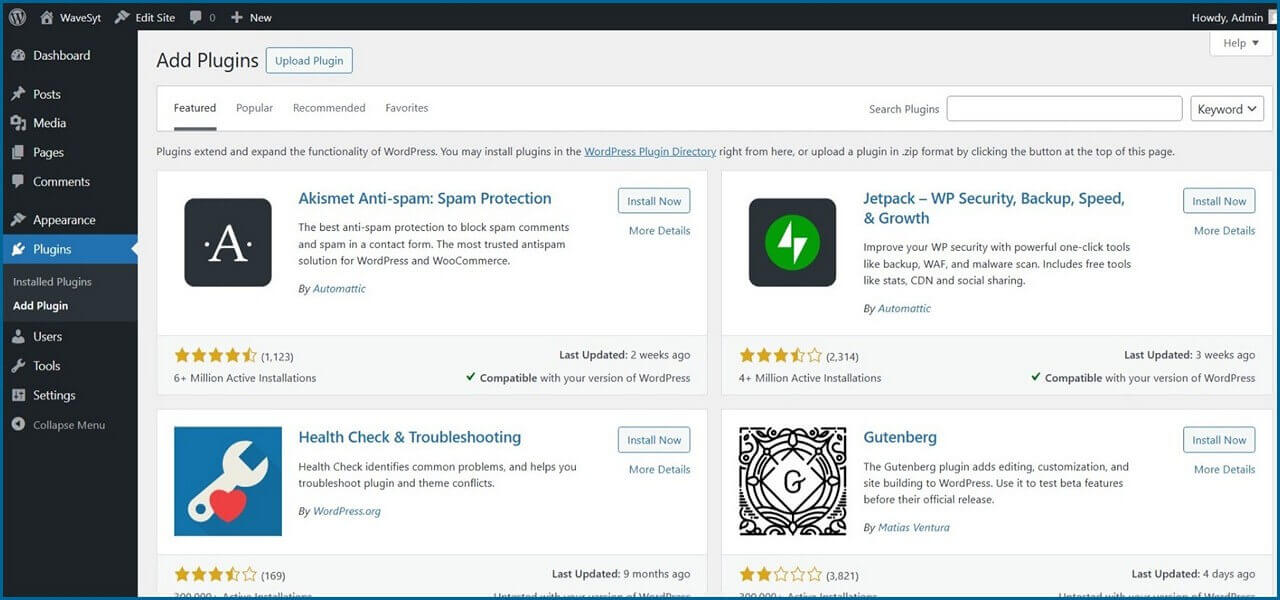Open the Jetpack plugin title link
Viewport: 1280px width, 600px height.
(x=994, y=208)
